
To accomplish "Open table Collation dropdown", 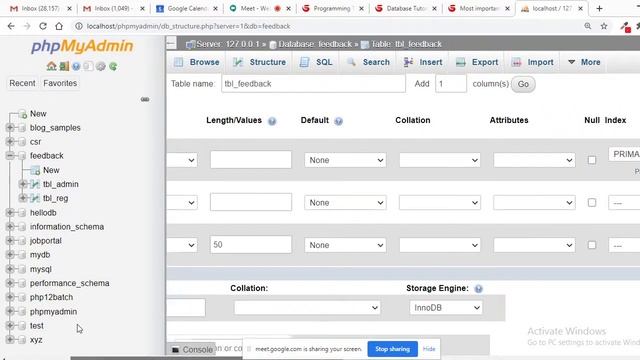I will pos(307,308).
